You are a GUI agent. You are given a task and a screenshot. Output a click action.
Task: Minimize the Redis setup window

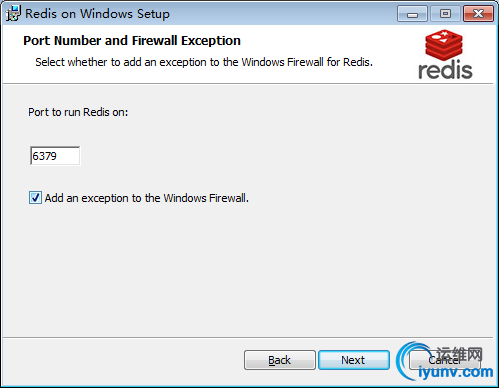(x=412, y=14)
